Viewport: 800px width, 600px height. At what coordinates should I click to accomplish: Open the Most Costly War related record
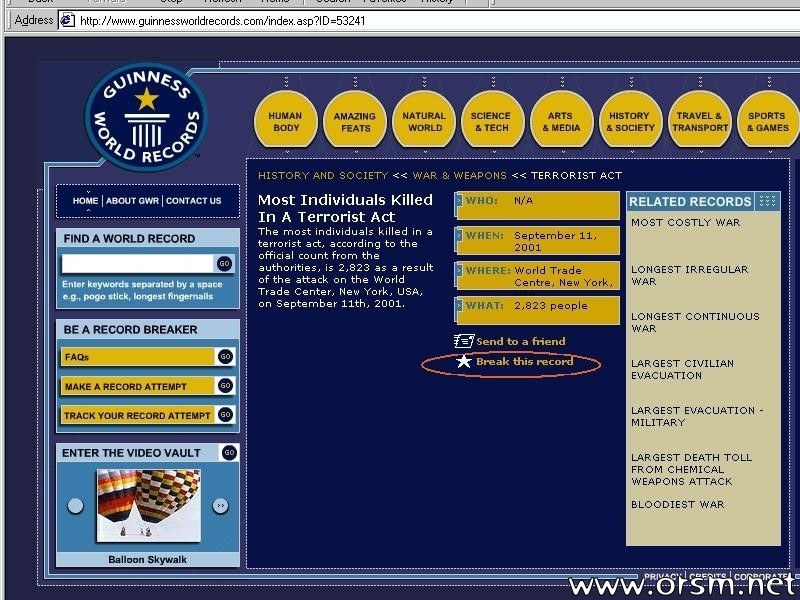[686, 222]
